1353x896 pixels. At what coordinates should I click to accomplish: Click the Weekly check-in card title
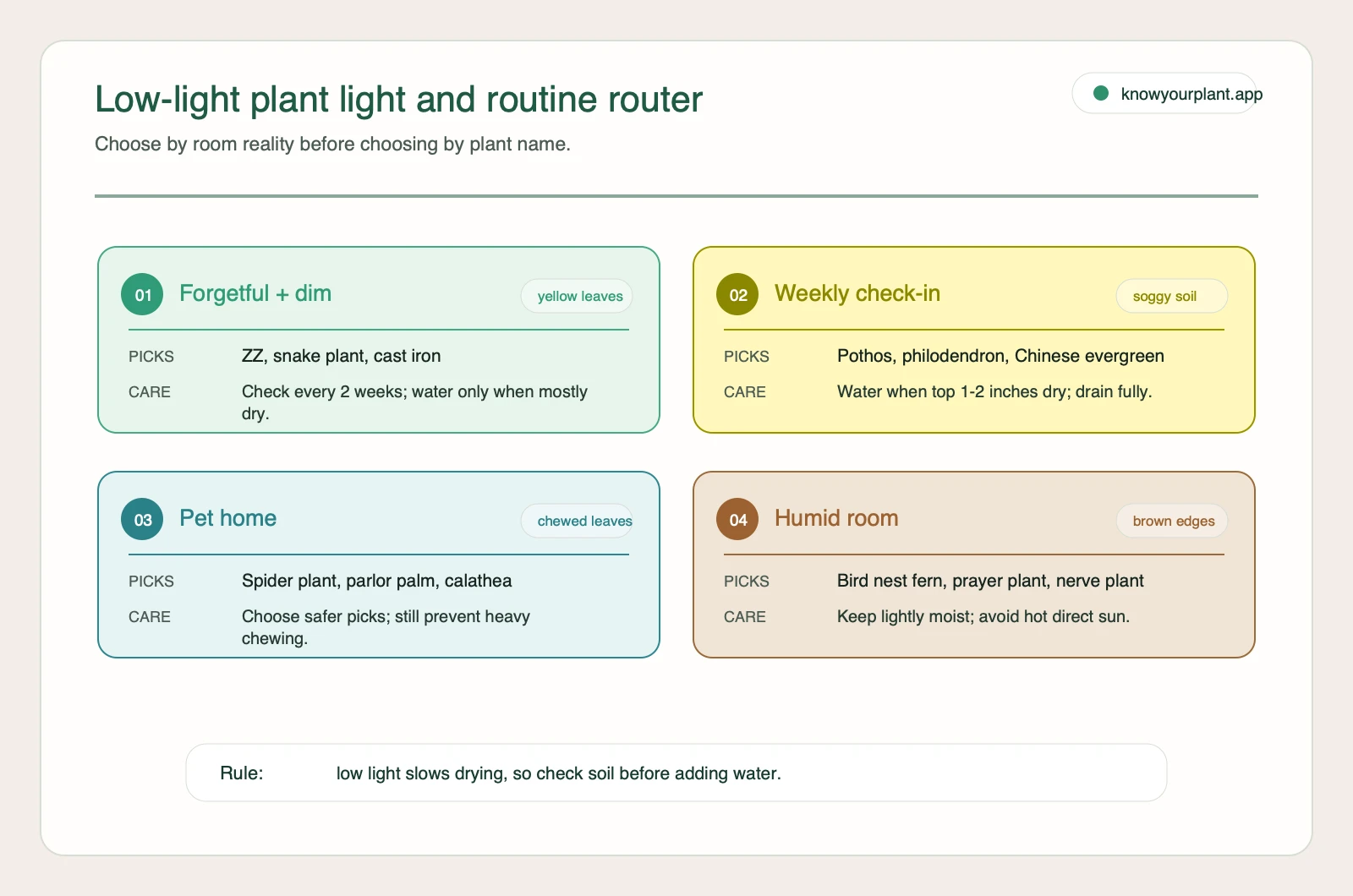point(857,293)
